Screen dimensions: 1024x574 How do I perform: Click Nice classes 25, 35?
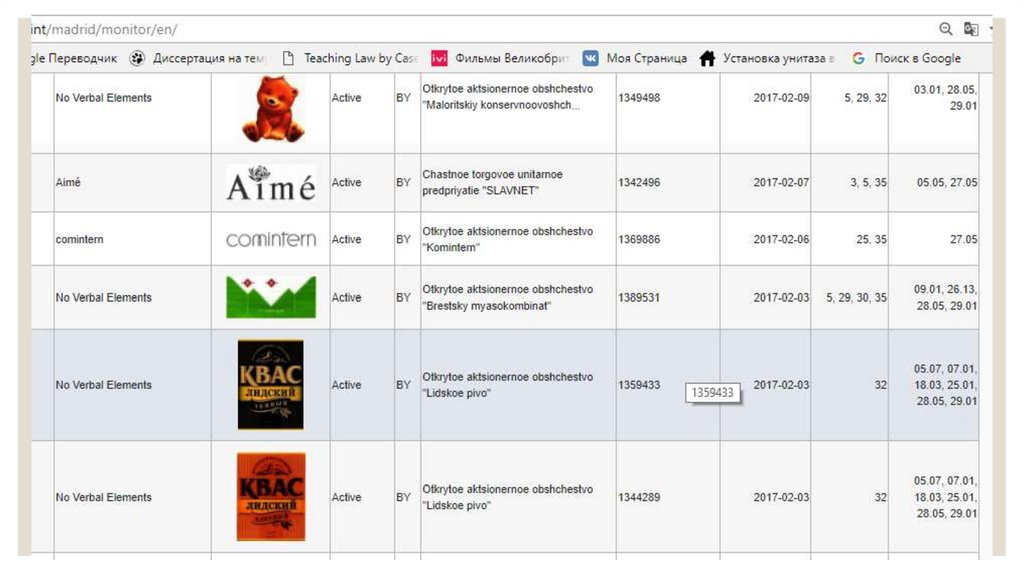[x=871, y=239]
